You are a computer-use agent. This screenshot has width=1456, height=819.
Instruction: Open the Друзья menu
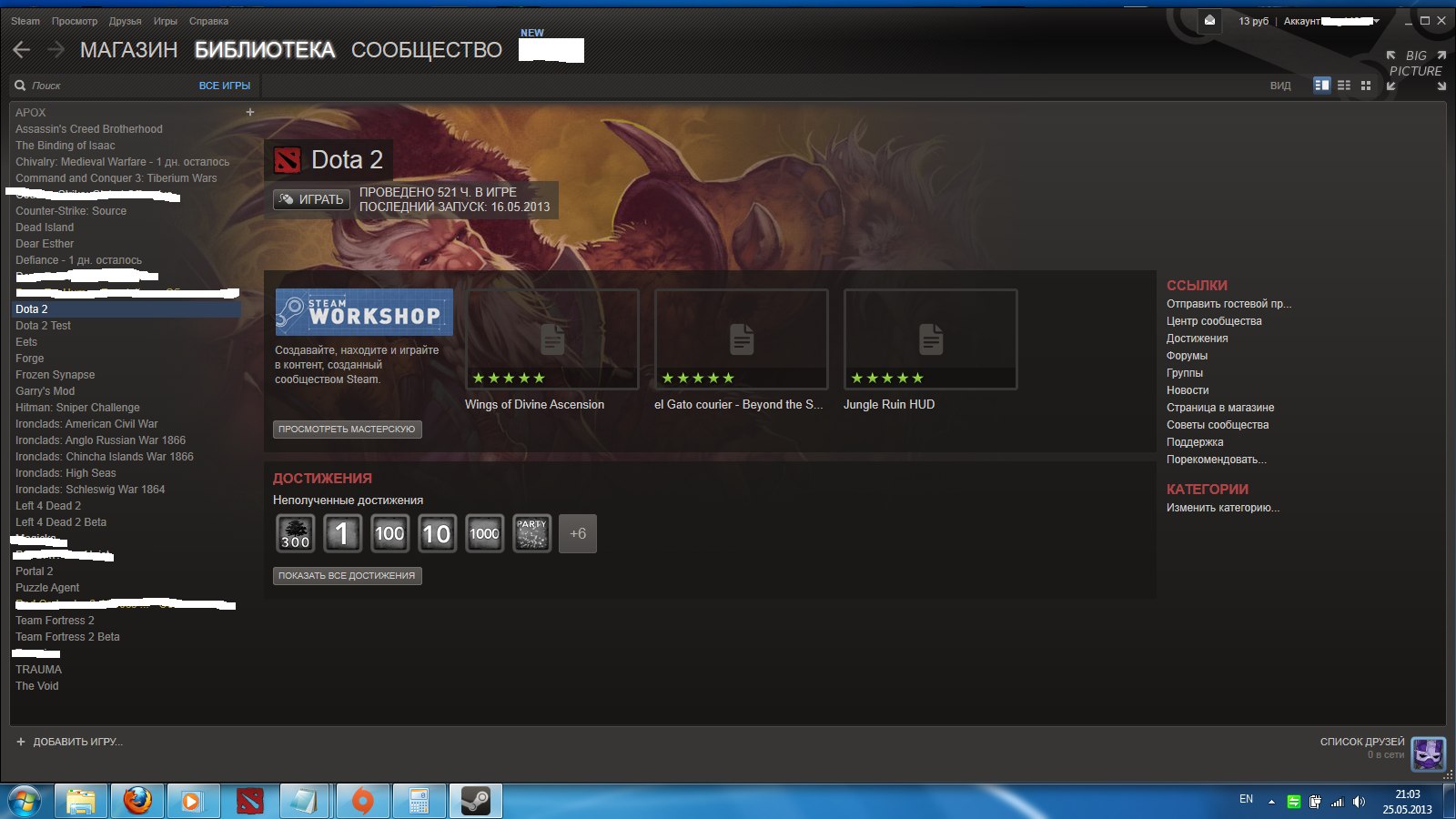point(125,21)
